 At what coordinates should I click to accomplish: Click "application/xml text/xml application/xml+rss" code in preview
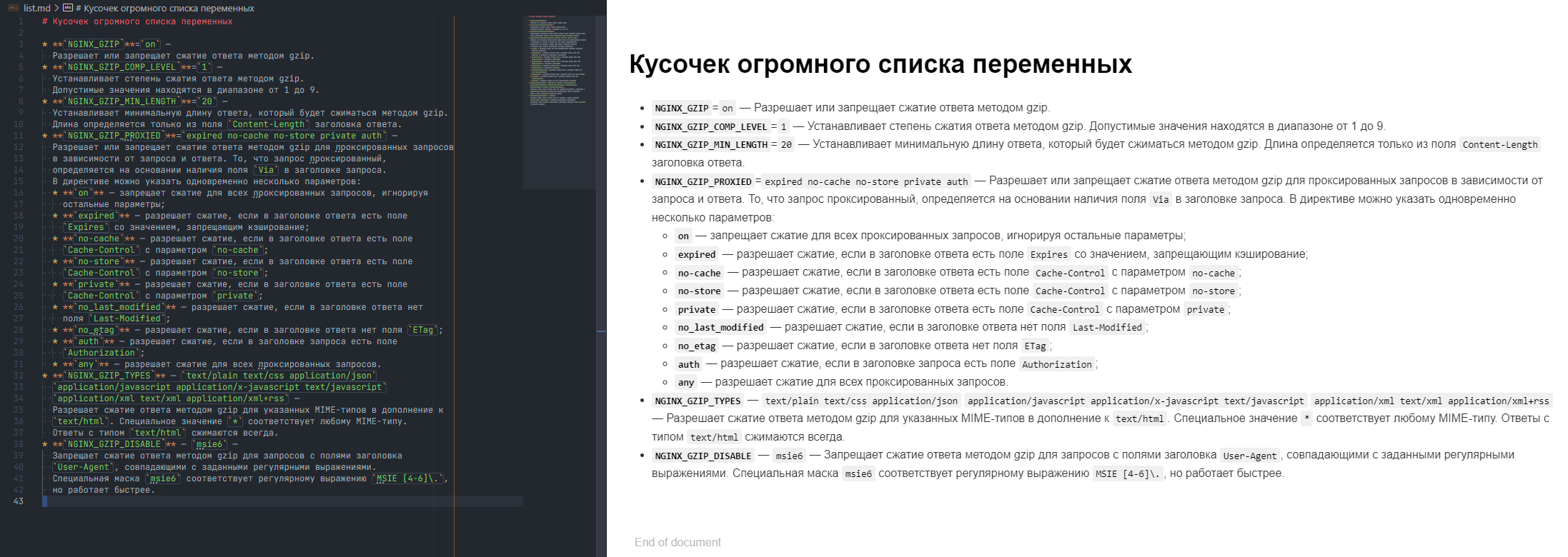tap(1431, 401)
